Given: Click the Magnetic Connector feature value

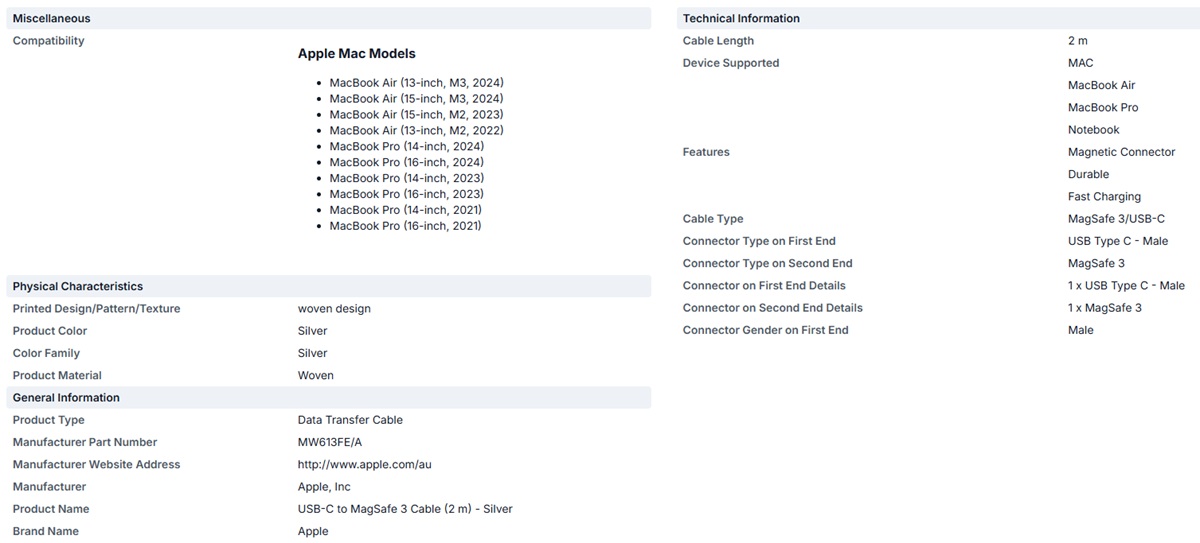Looking at the screenshot, I should [1121, 152].
